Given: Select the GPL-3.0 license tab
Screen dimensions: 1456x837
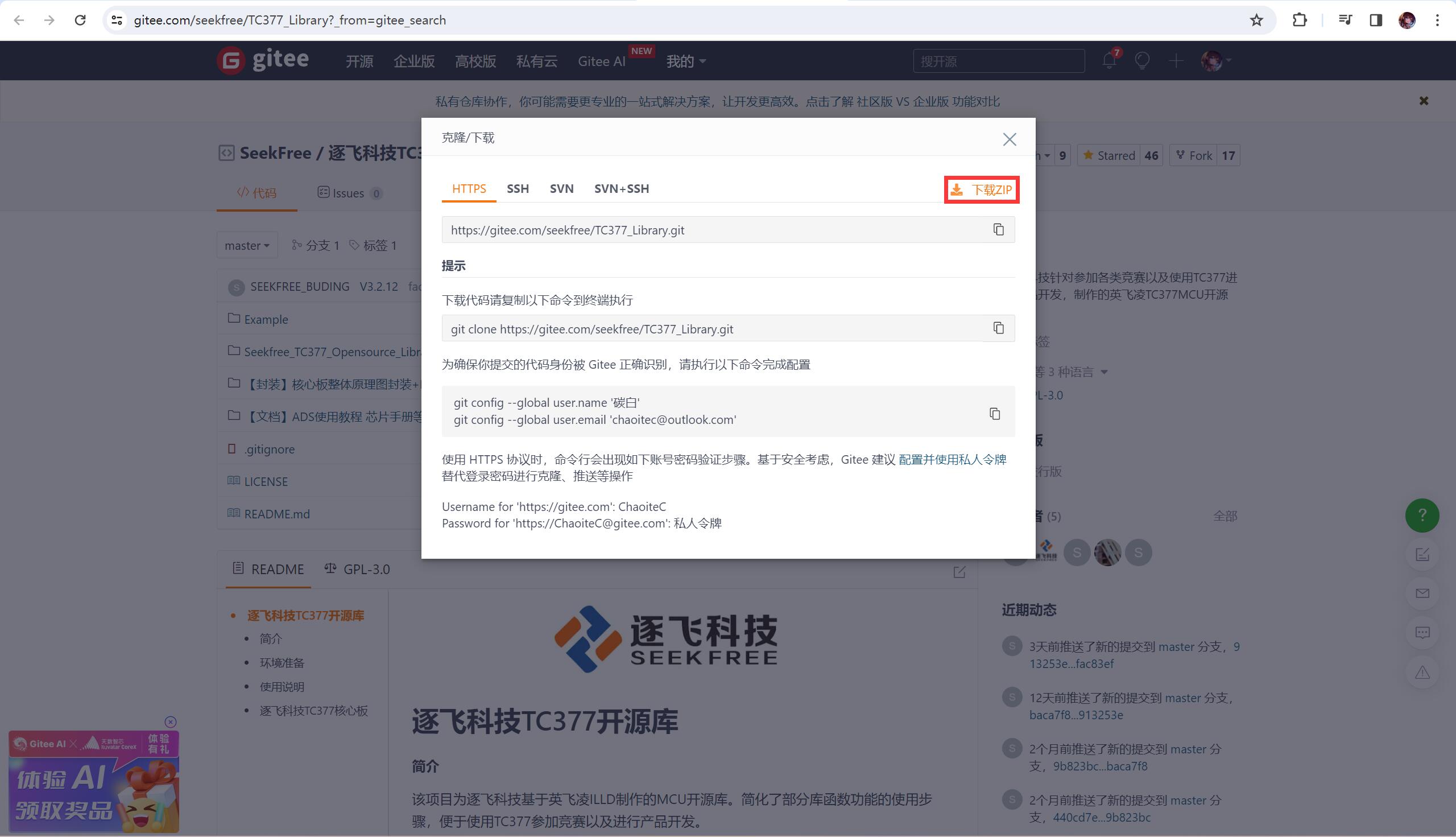Looking at the screenshot, I should (x=357, y=569).
